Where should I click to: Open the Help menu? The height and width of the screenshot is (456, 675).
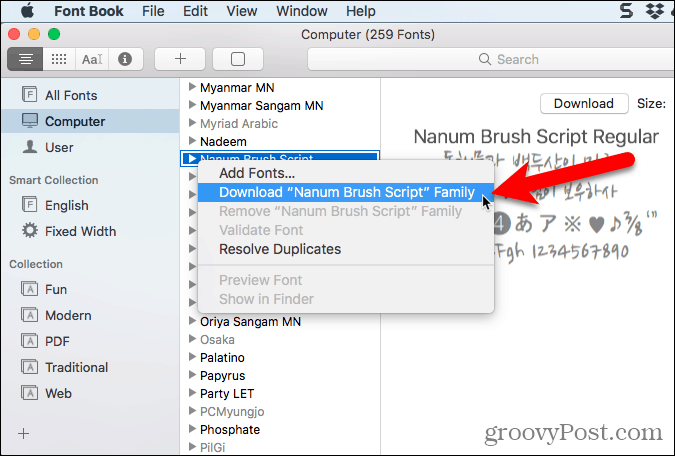coord(361,11)
